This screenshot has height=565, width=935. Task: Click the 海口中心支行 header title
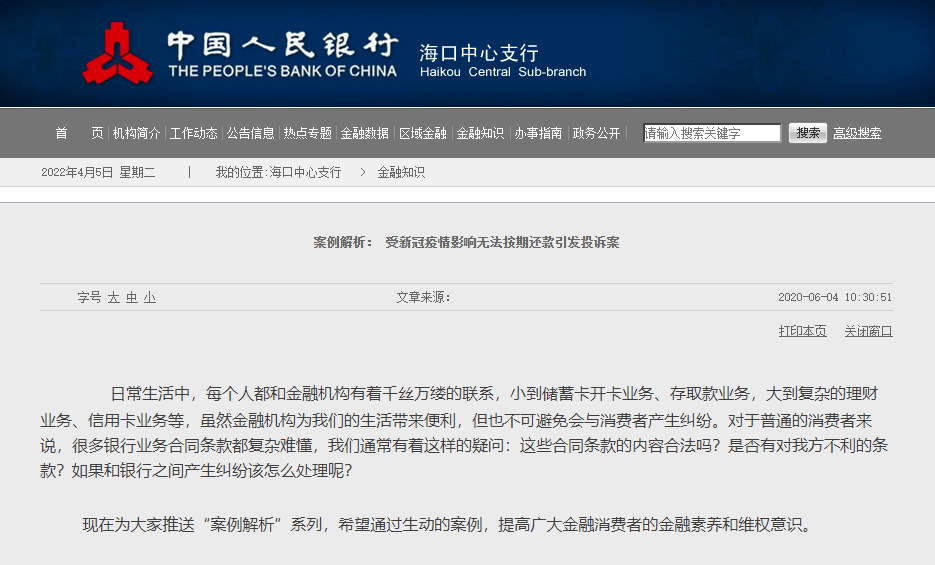pyautogui.click(x=479, y=53)
